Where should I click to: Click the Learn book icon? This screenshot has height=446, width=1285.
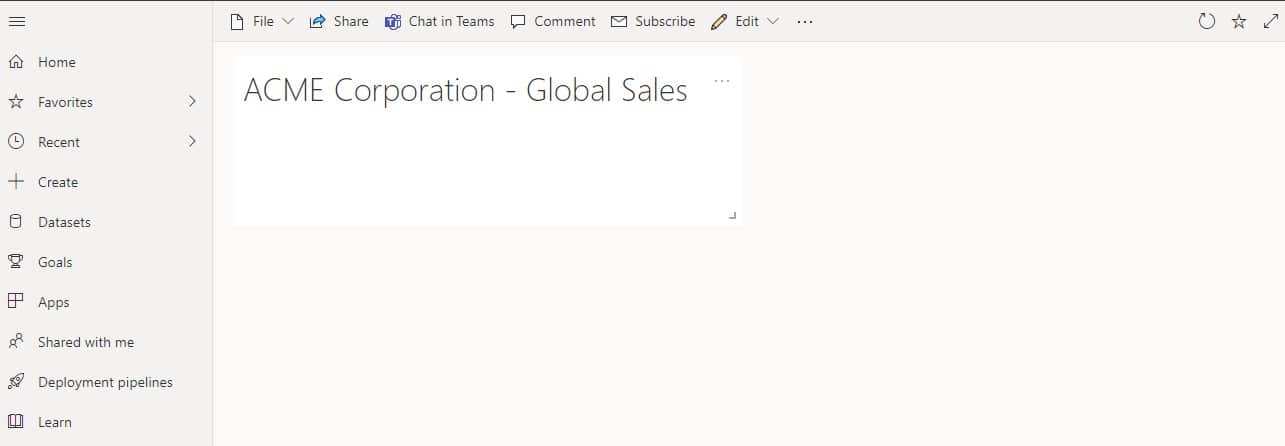click(x=16, y=422)
